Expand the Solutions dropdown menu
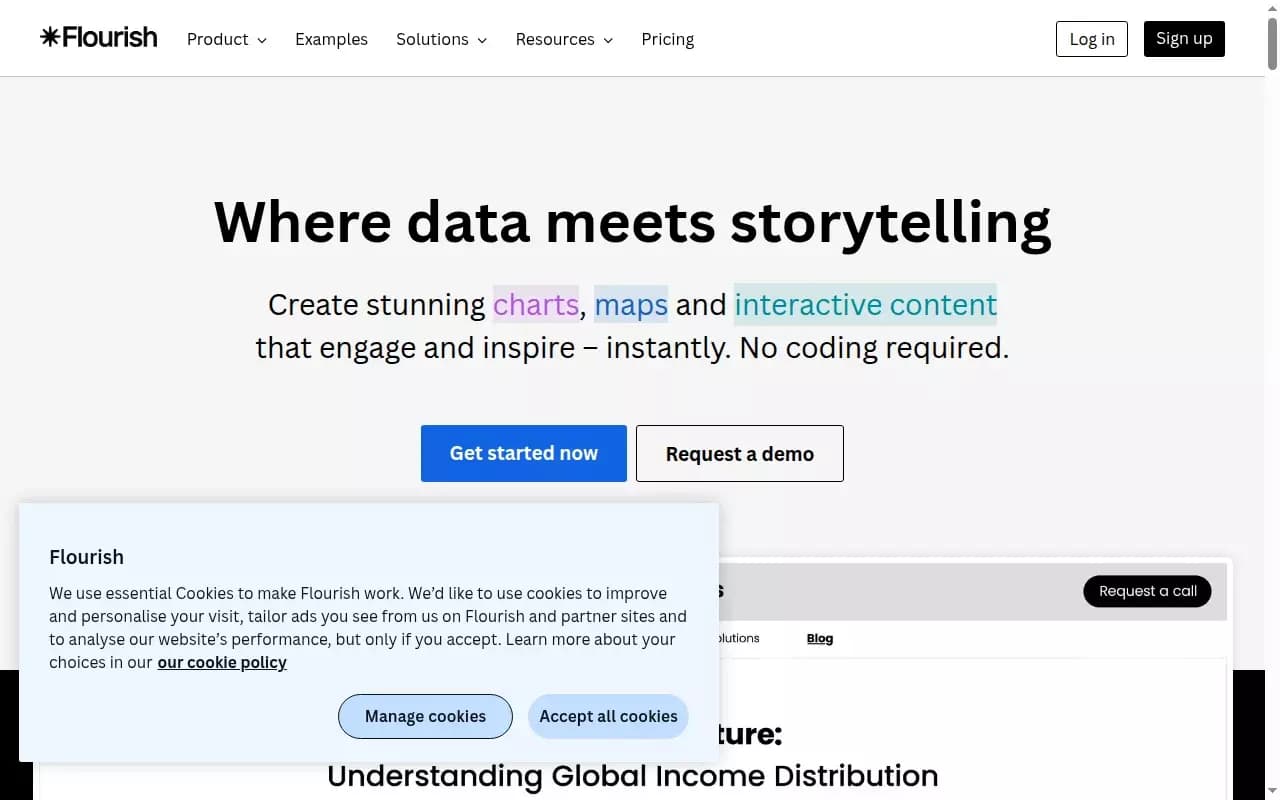Image resolution: width=1280 pixels, height=800 pixels. pos(442,39)
